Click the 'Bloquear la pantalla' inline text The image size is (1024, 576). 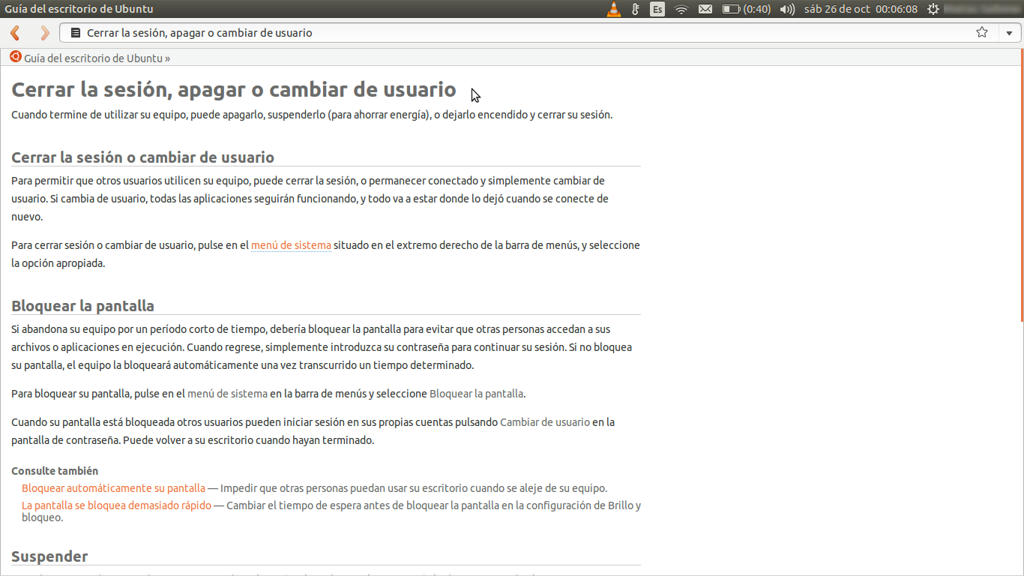point(476,394)
